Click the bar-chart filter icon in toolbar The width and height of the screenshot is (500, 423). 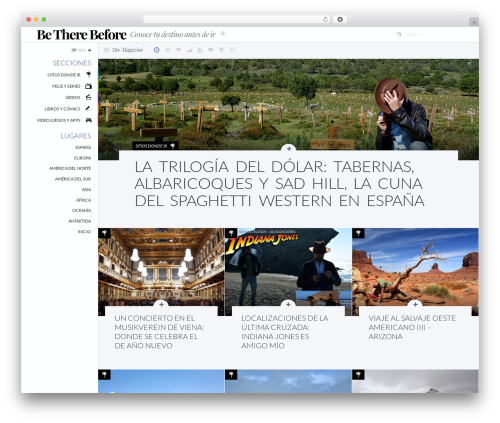[x=189, y=50]
